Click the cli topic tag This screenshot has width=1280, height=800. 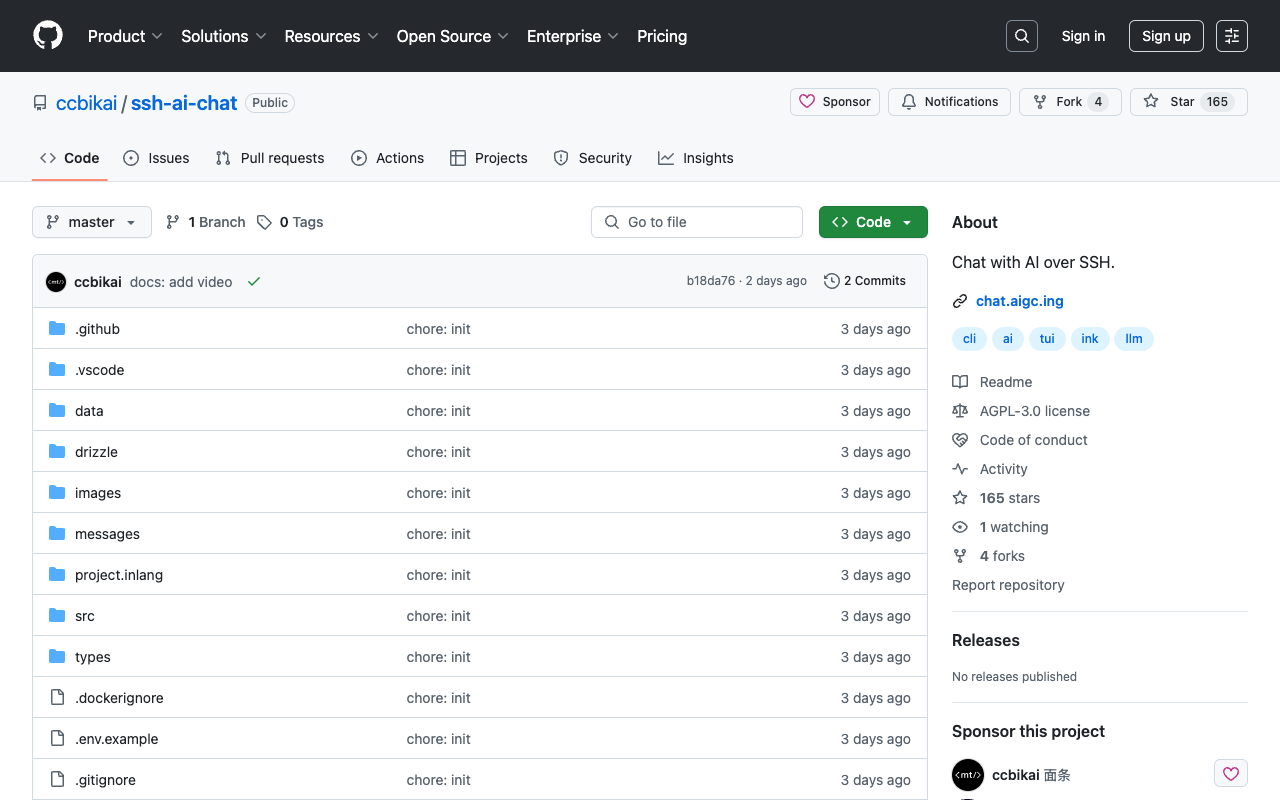coord(969,339)
